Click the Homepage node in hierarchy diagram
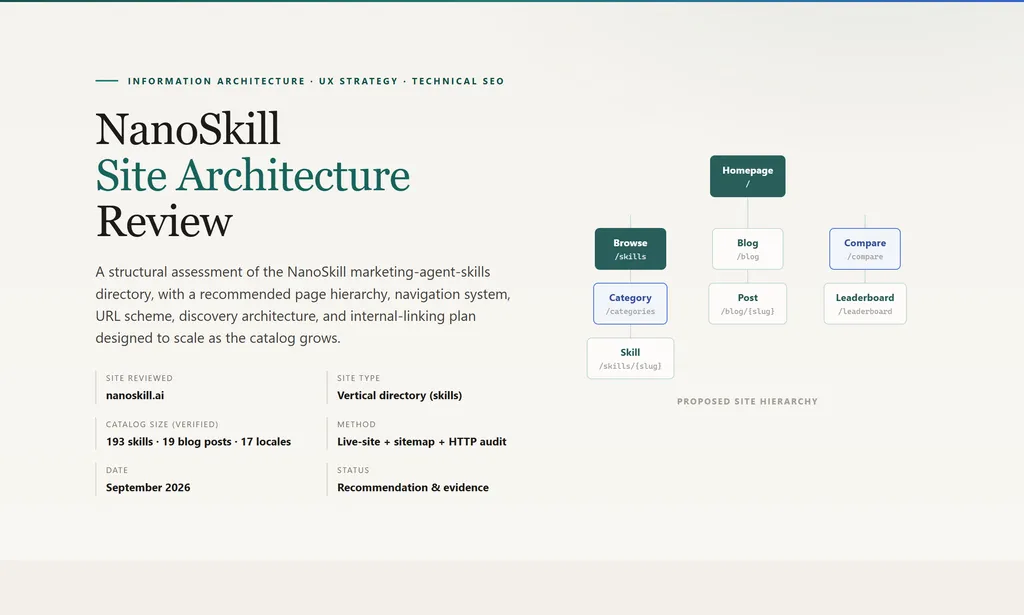 (747, 176)
